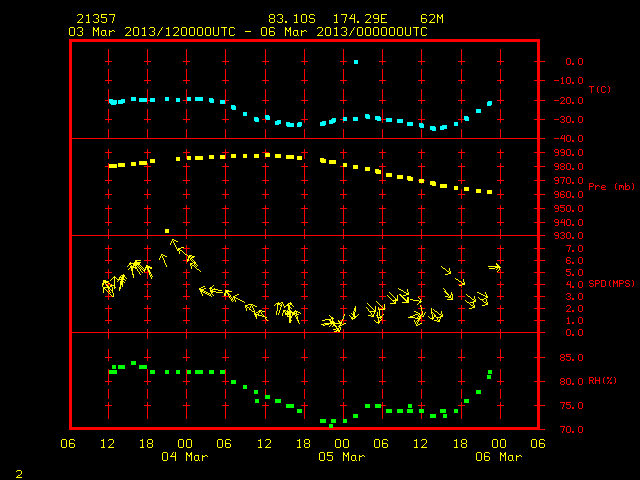Click the 85.0 humidity tick label

pyautogui.click(x=571, y=358)
